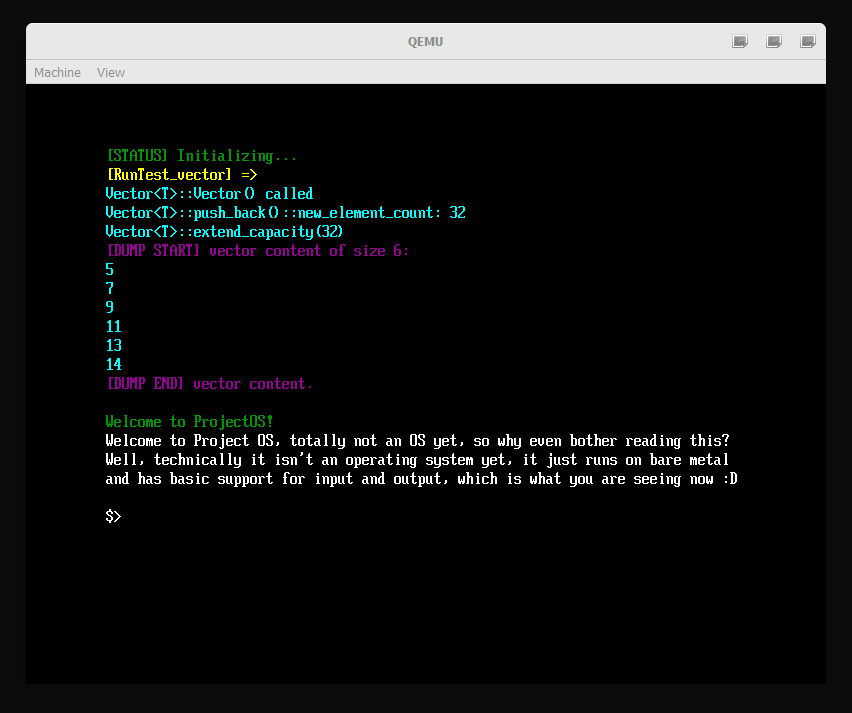Click the first window control icon in title bar

[740, 41]
